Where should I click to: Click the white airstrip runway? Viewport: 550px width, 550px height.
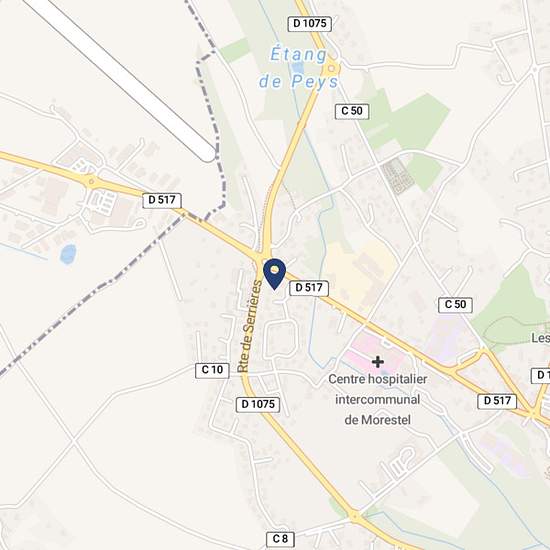(120, 78)
